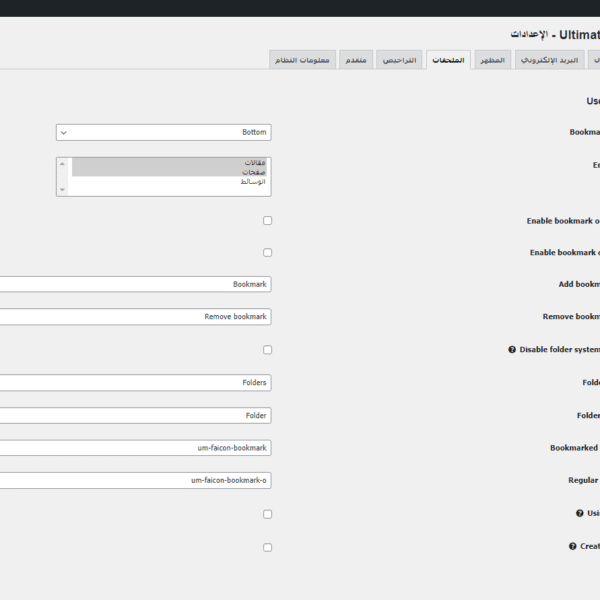The image size is (600, 600).
Task: Click the Disable folder system label
Action: [559, 349]
